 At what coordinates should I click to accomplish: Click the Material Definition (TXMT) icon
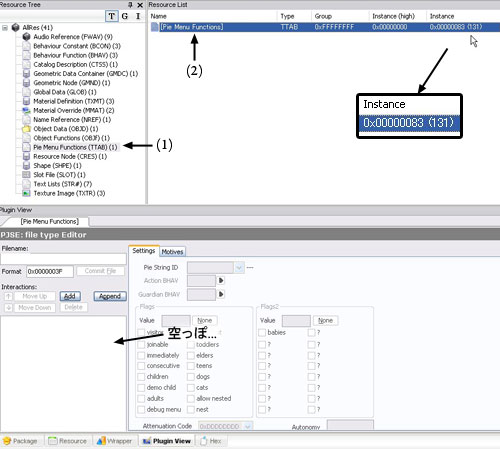[x=26, y=101]
